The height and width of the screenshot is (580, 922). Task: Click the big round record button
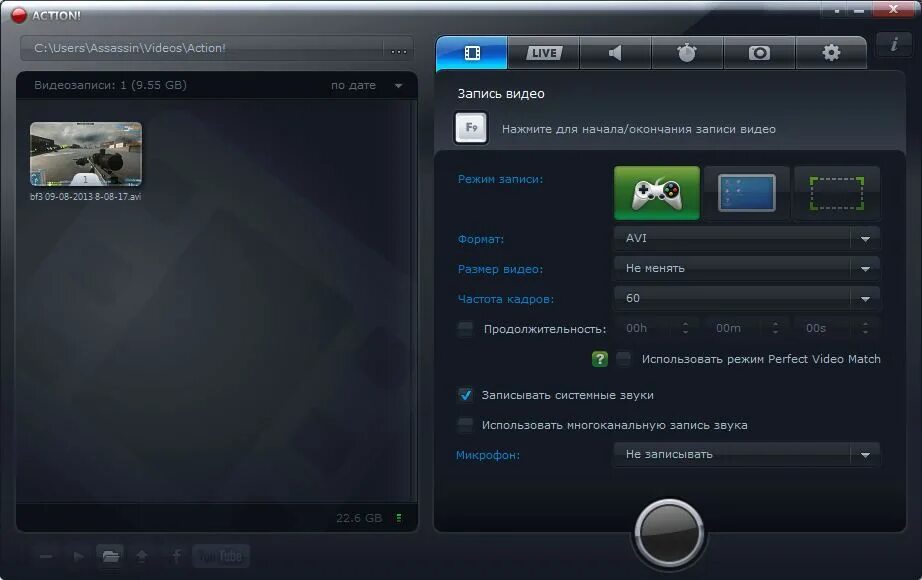[669, 533]
